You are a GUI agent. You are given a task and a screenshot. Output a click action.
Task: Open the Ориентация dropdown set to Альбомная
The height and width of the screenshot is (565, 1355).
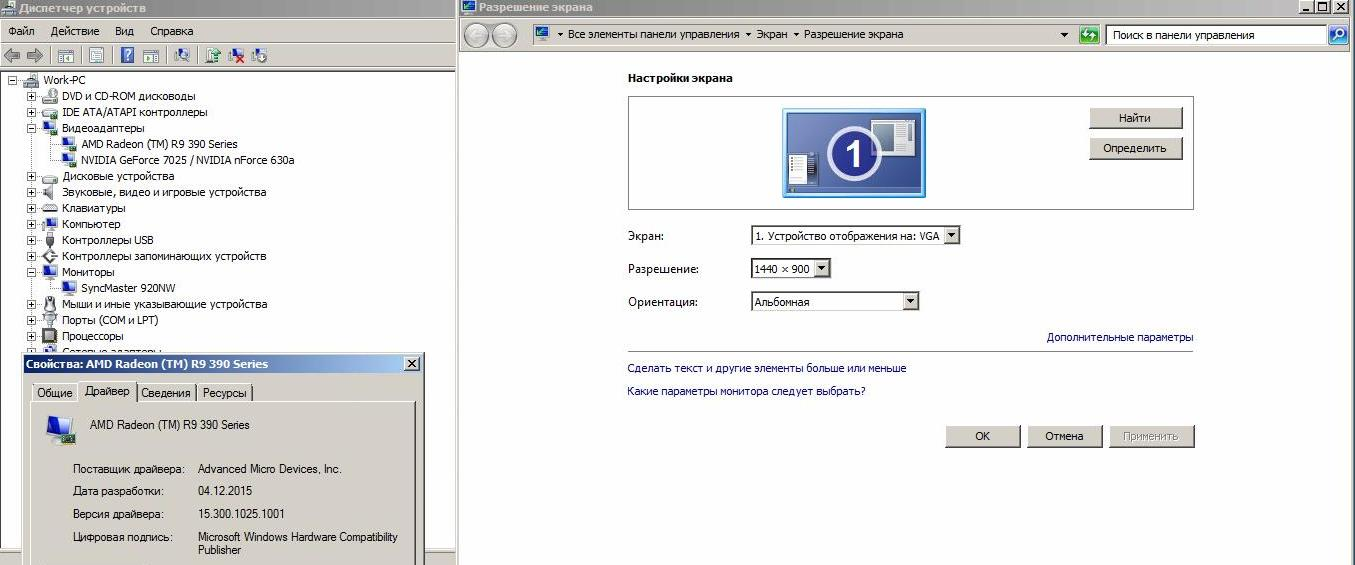(909, 301)
